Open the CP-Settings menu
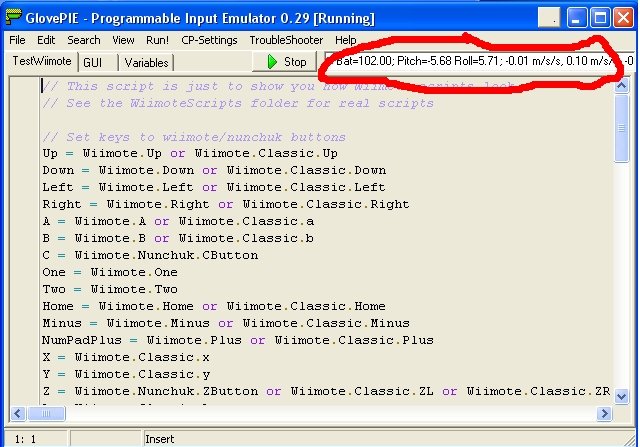Viewport: 640px width, 447px height. 209,40
